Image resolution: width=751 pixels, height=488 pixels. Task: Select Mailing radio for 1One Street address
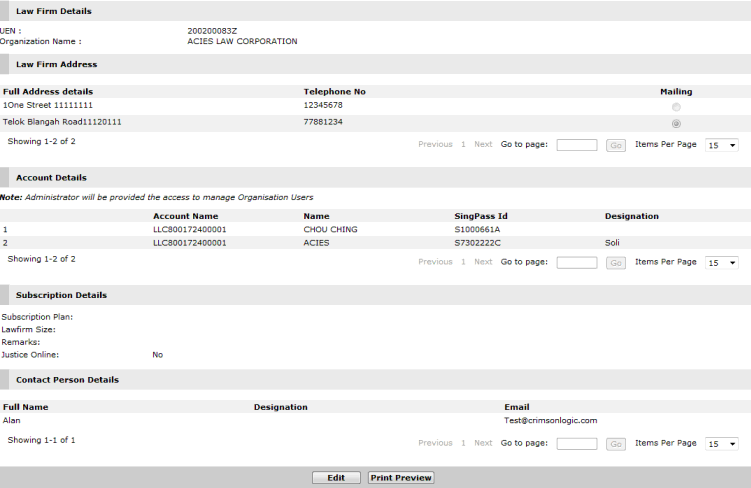tap(676, 106)
